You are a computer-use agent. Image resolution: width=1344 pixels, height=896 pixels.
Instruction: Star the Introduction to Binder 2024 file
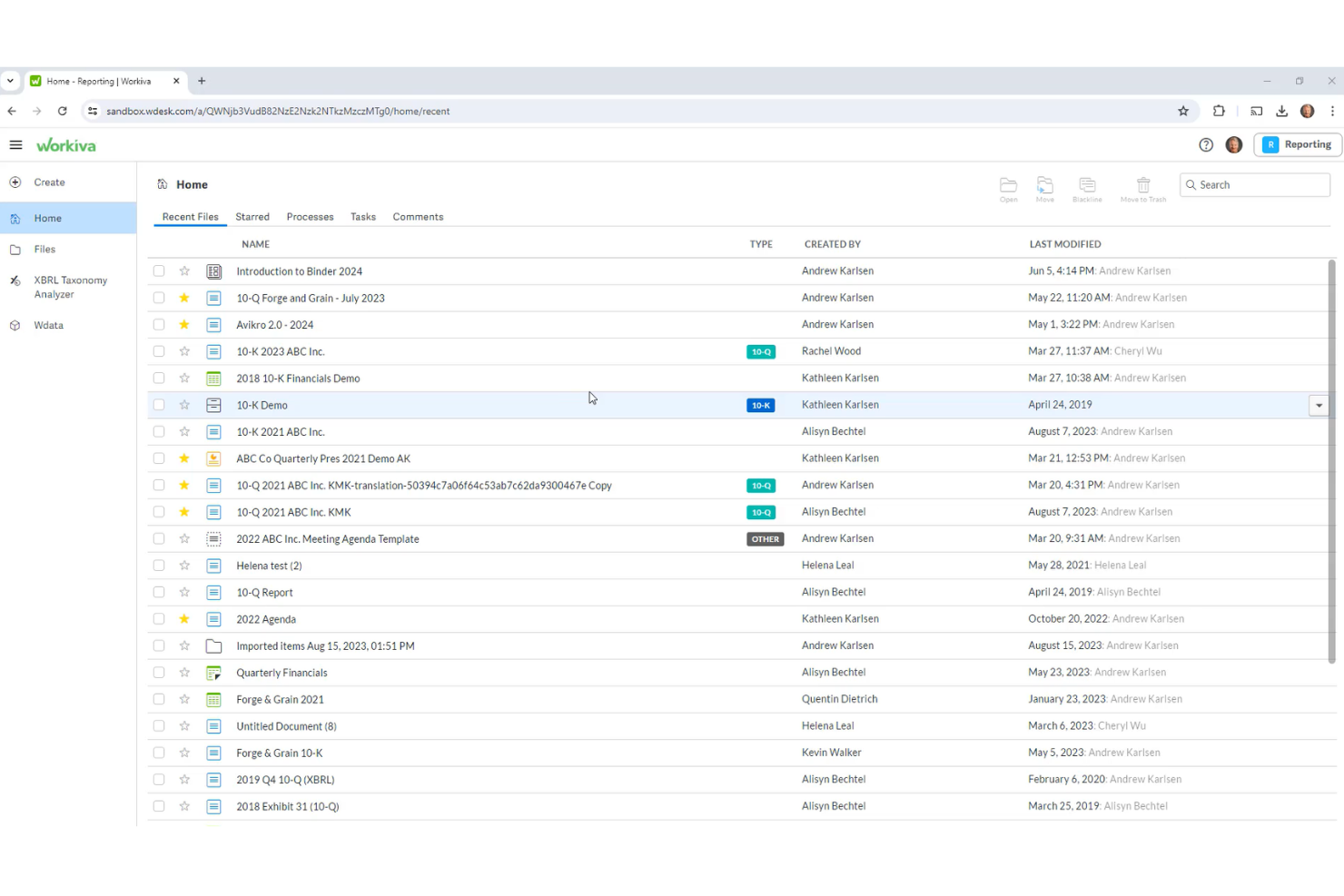[x=183, y=271]
